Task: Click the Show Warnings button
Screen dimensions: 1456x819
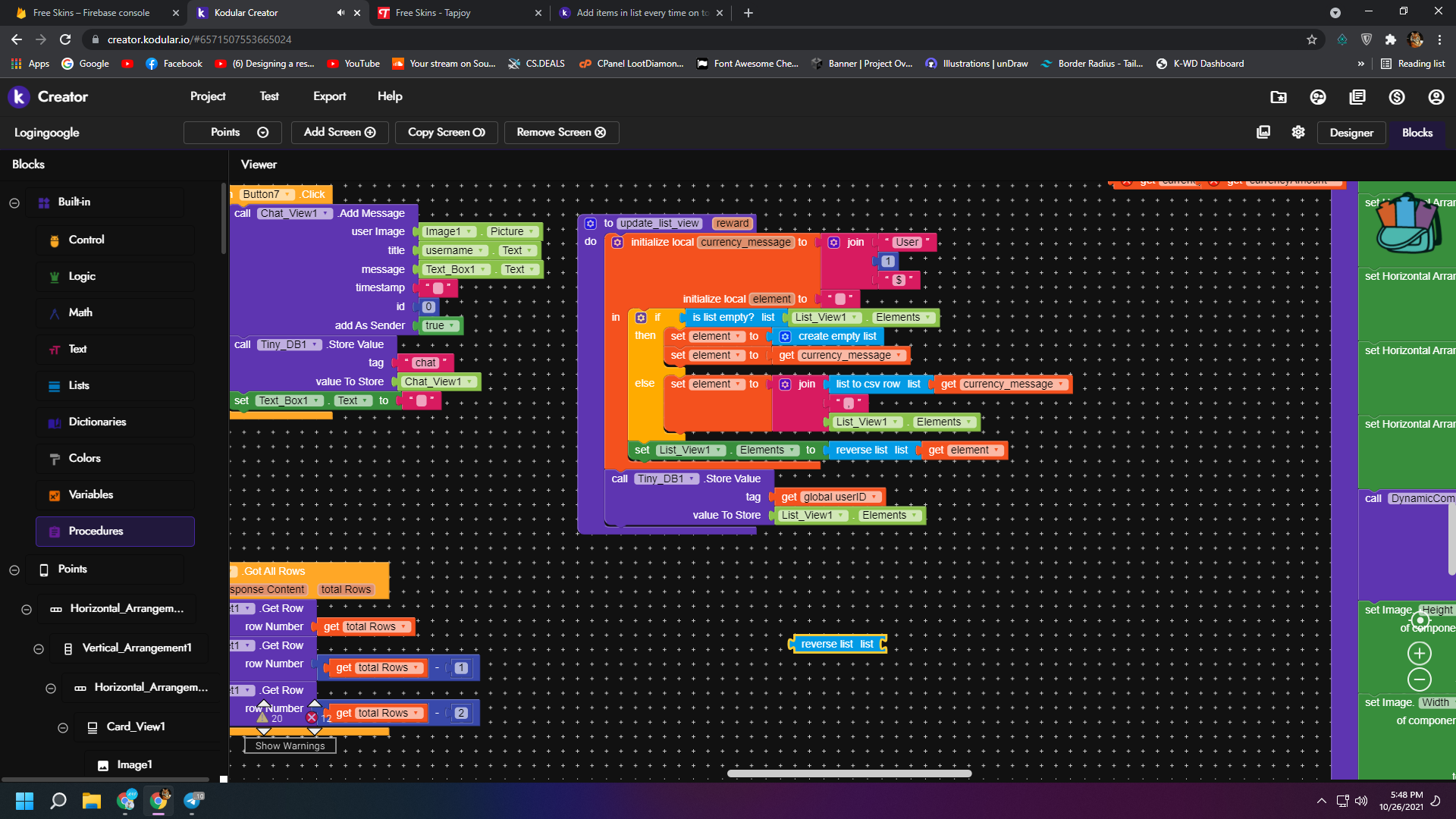Action: point(289,745)
